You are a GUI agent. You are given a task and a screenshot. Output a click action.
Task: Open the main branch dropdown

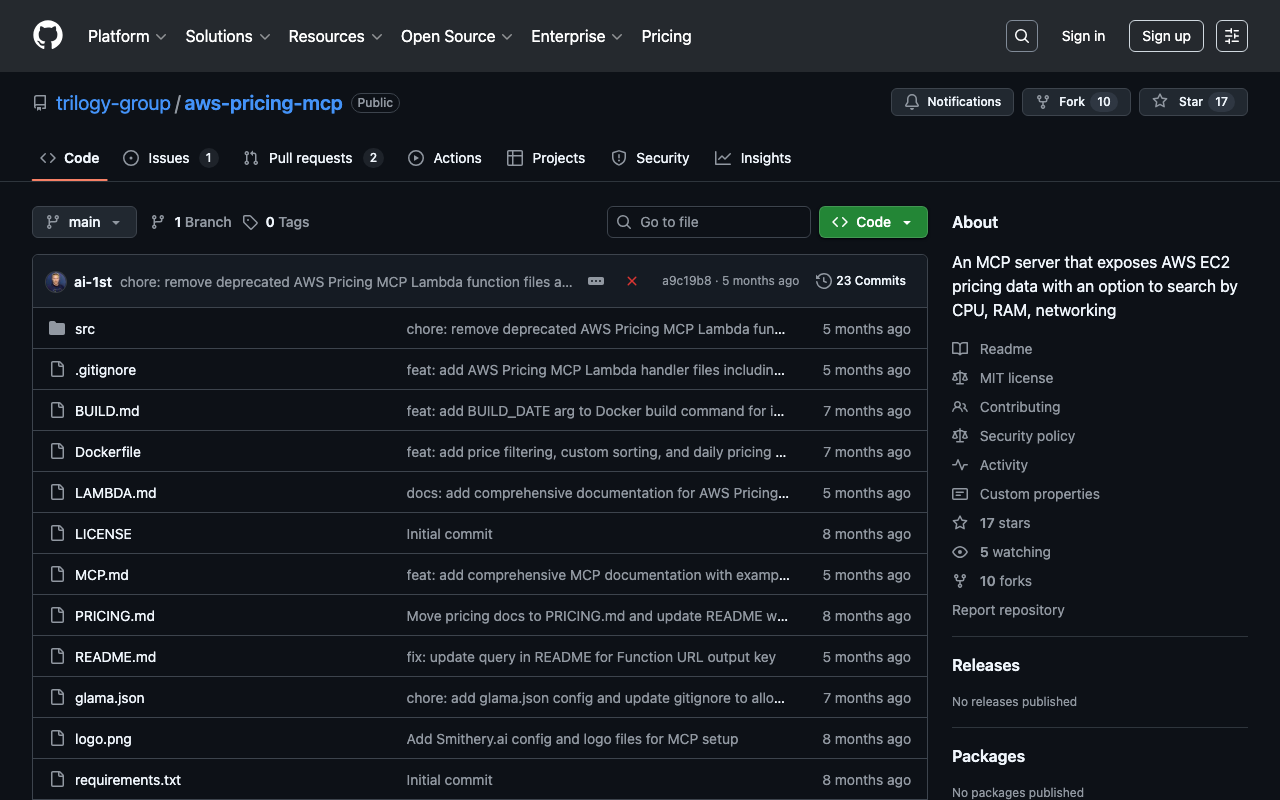[84, 222]
